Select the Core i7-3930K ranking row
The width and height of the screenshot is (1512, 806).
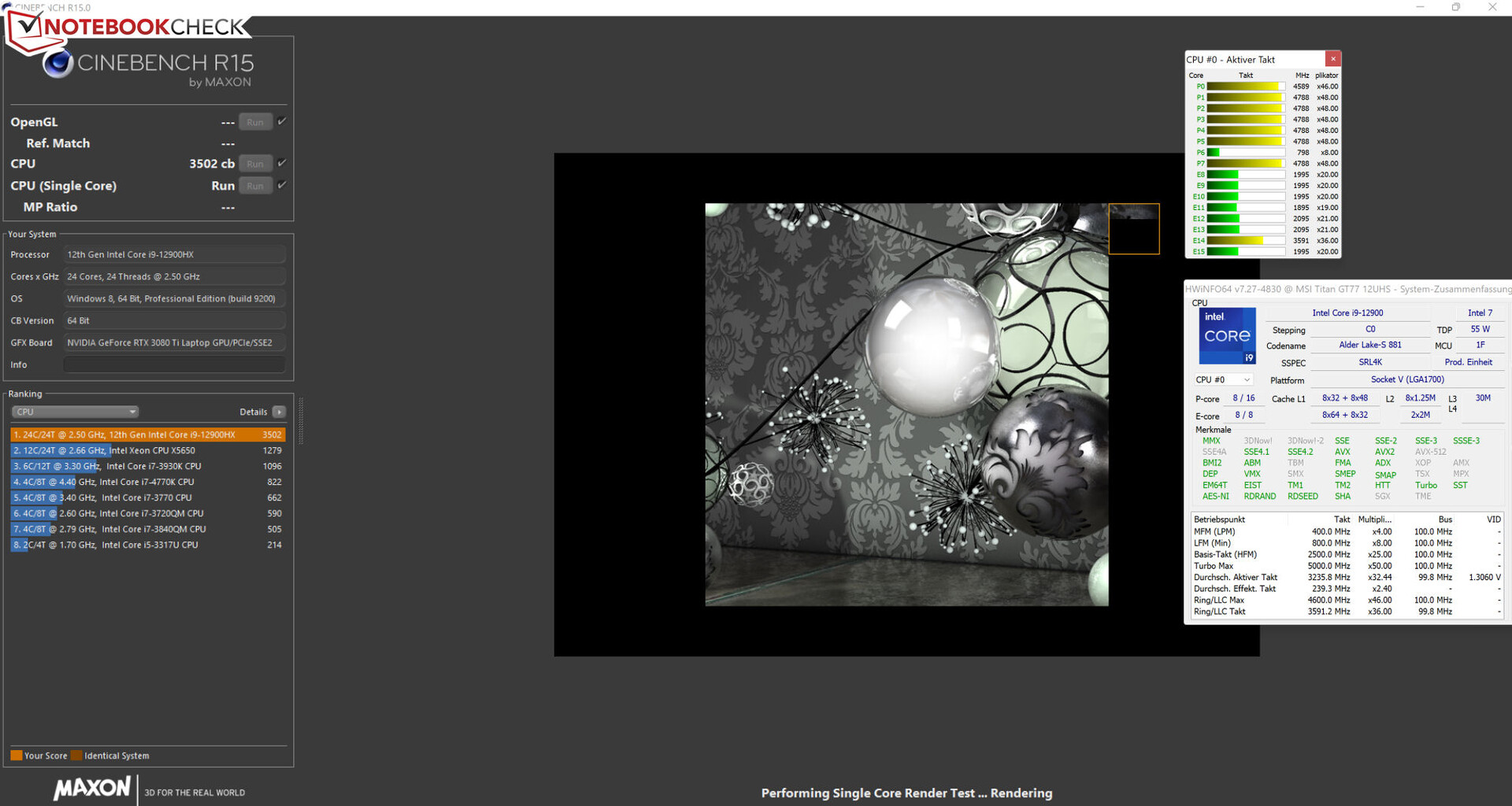pos(147,466)
